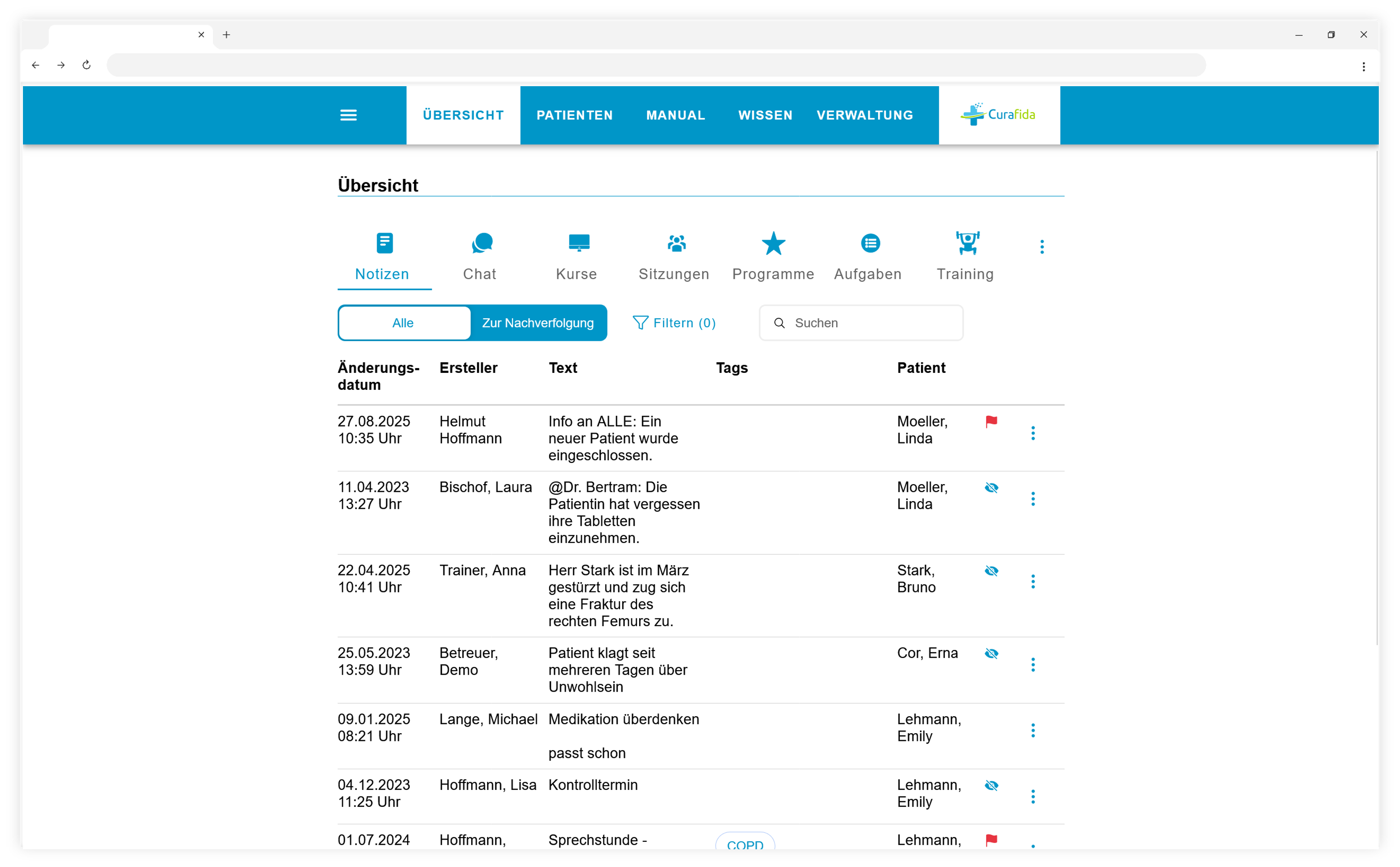Select note text 'Herr Stark ist im März gestürzt'

(x=619, y=579)
